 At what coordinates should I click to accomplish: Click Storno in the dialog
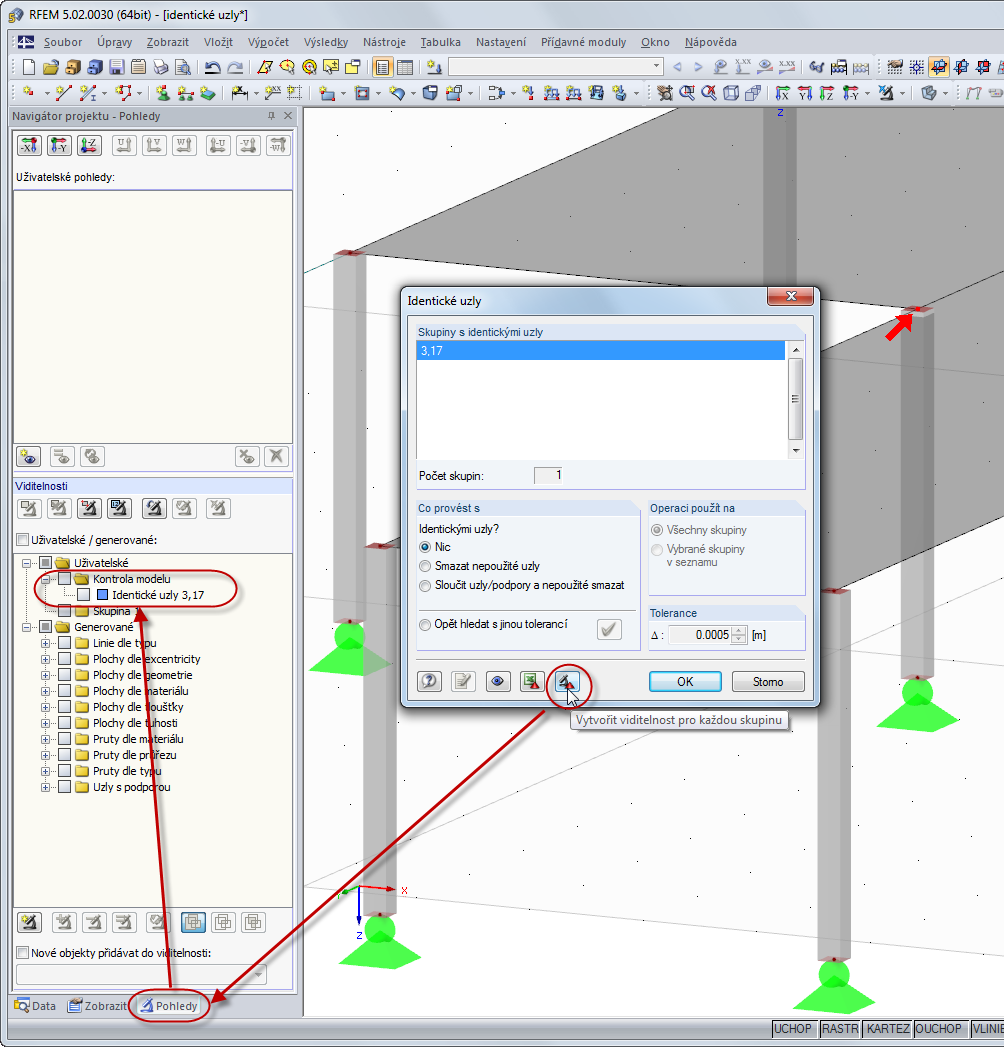[x=768, y=682]
